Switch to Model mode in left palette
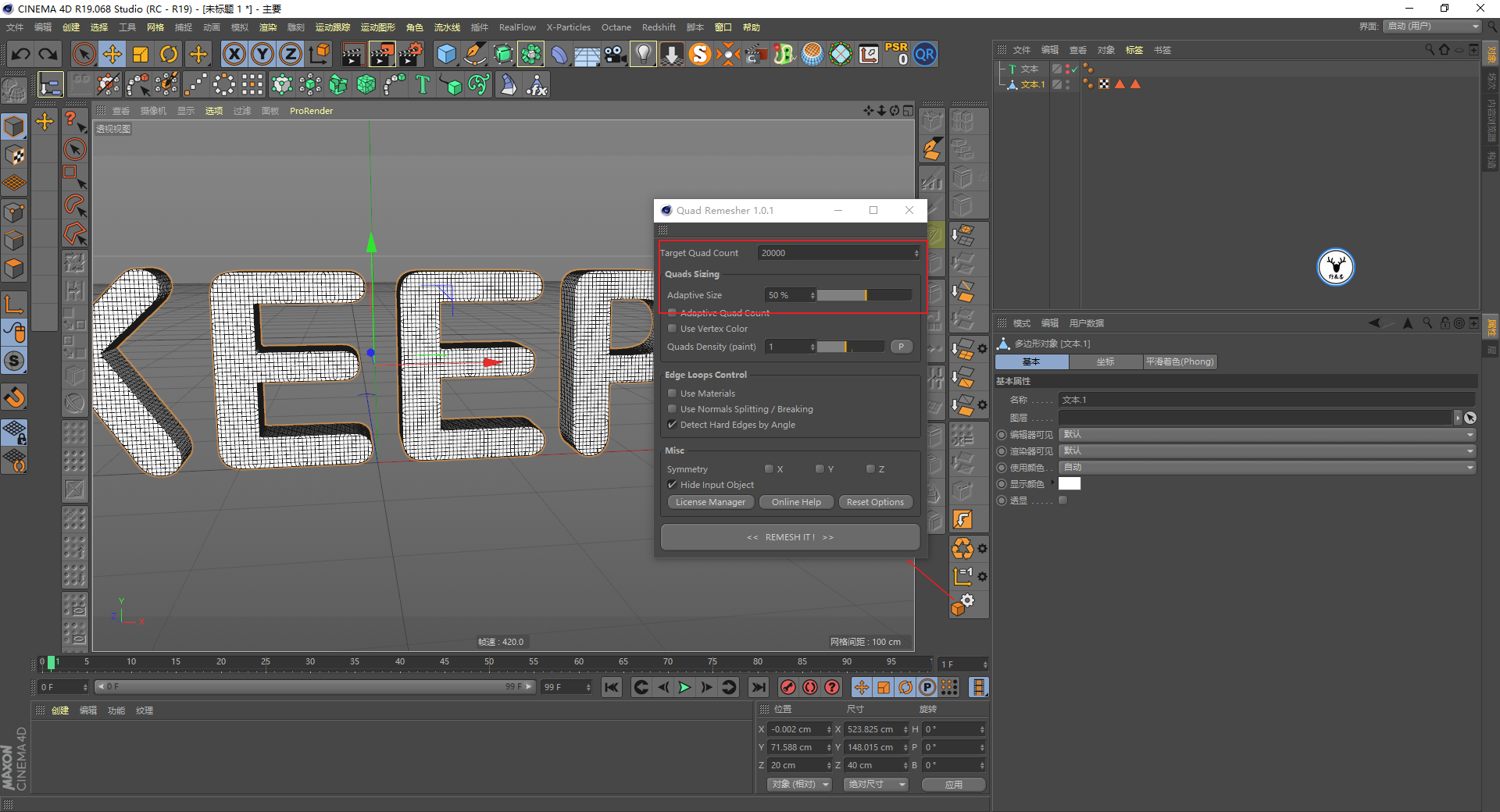The width and height of the screenshot is (1500, 812). pyautogui.click(x=14, y=126)
